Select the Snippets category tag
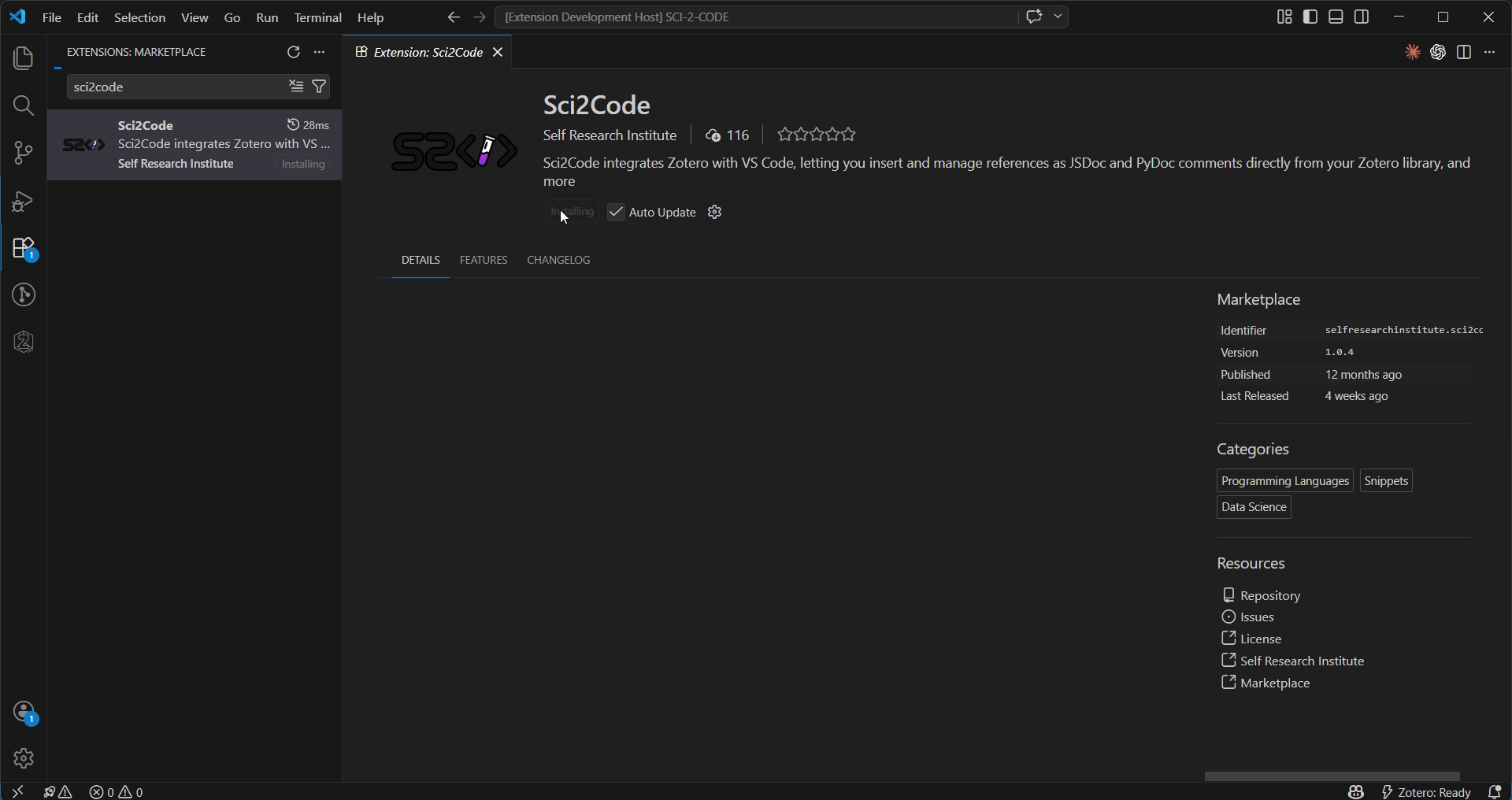Image resolution: width=1512 pixels, height=800 pixels. (1386, 481)
